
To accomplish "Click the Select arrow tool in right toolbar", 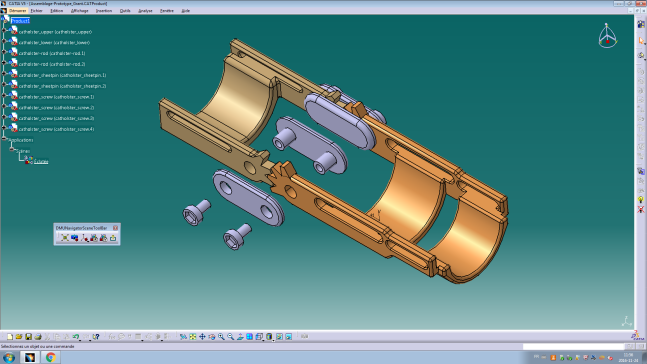I will click(x=641, y=40).
